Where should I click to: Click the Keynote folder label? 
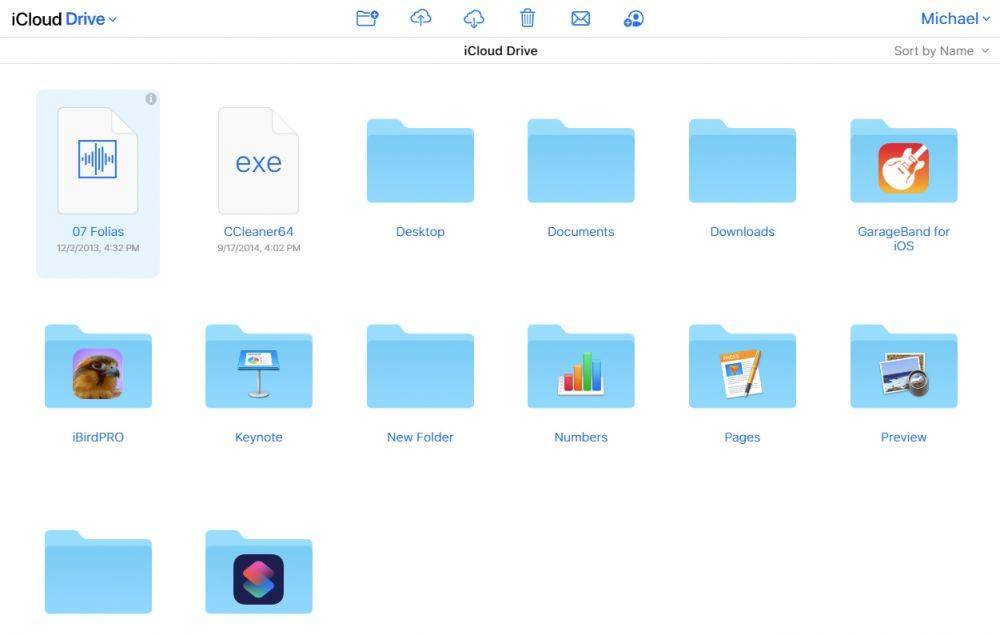click(x=259, y=437)
